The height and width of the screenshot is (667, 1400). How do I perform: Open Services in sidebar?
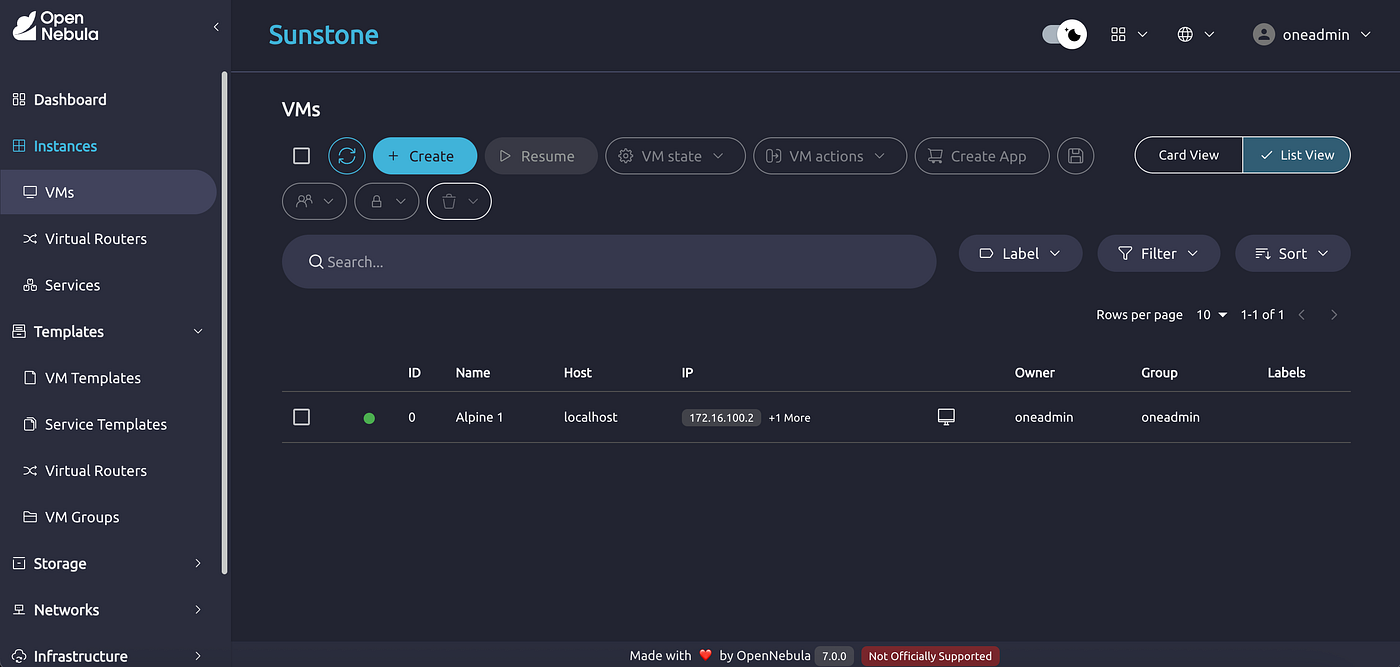tap(108, 285)
